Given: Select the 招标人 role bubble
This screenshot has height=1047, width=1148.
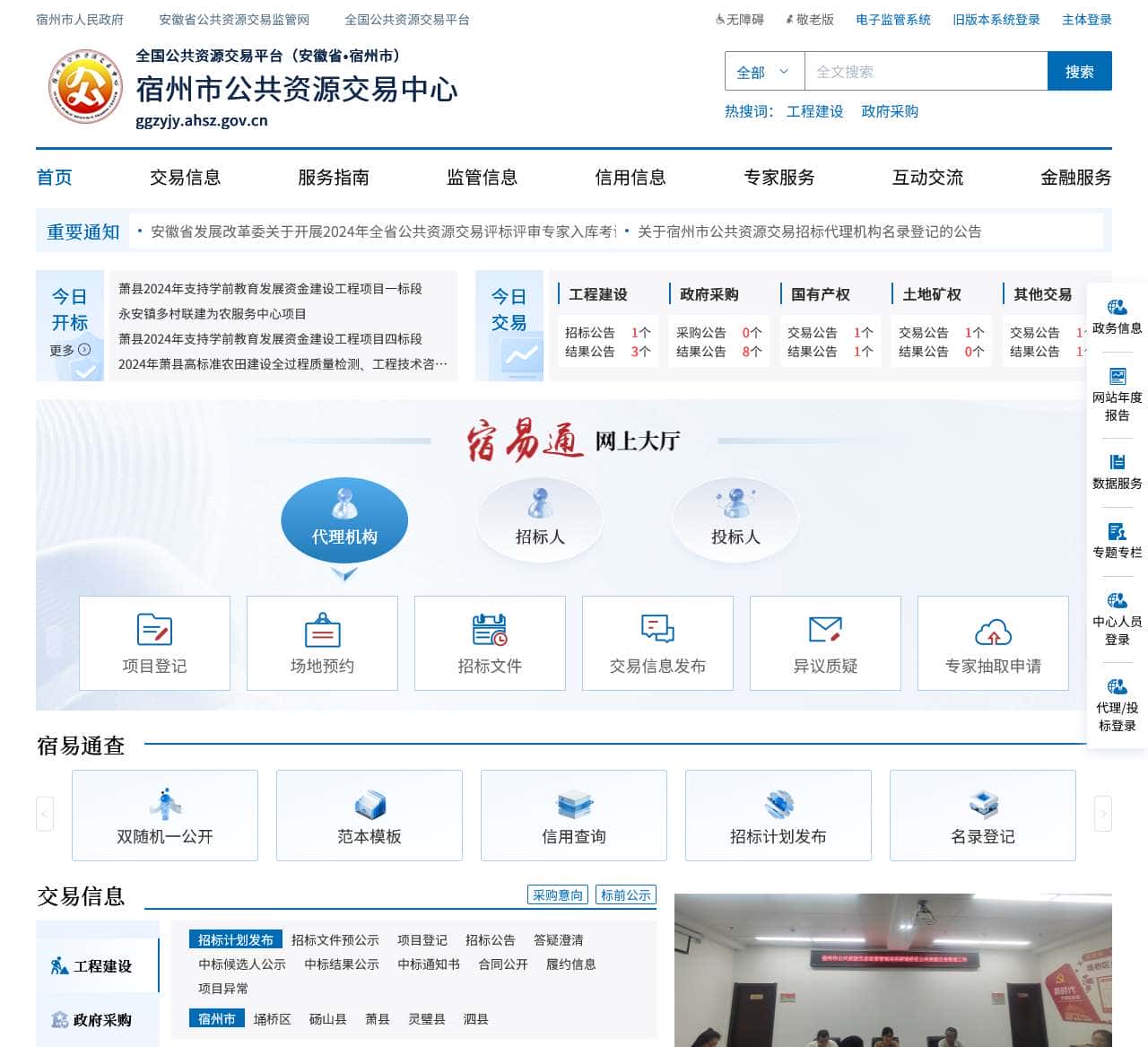Looking at the screenshot, I should click(540, 520).
